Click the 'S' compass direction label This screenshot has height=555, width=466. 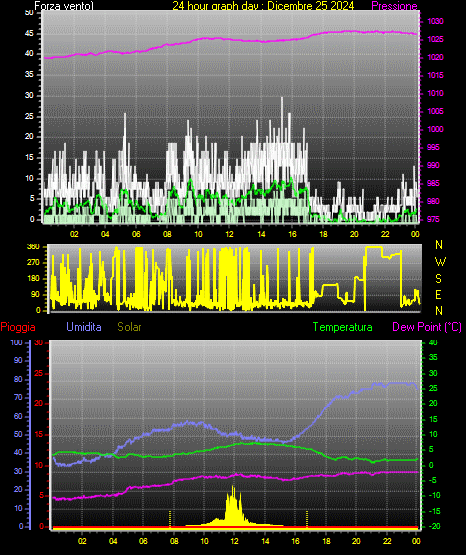[x=438, y=279]
